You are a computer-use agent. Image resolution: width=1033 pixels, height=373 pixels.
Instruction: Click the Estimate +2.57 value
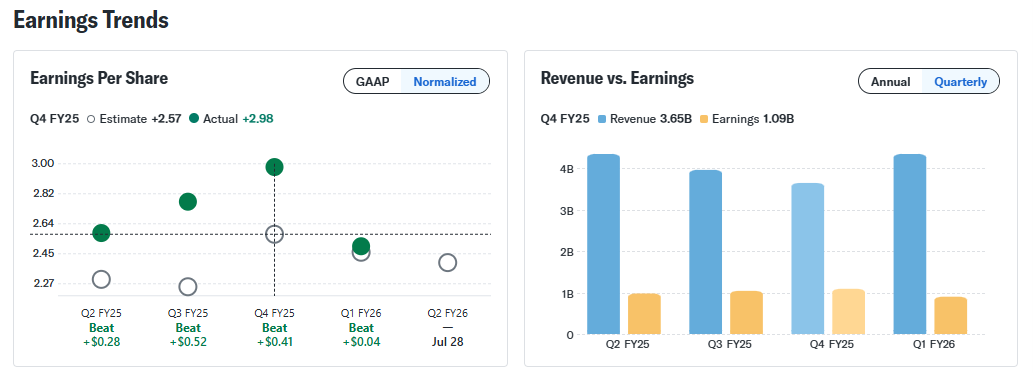tap(167, 119)
